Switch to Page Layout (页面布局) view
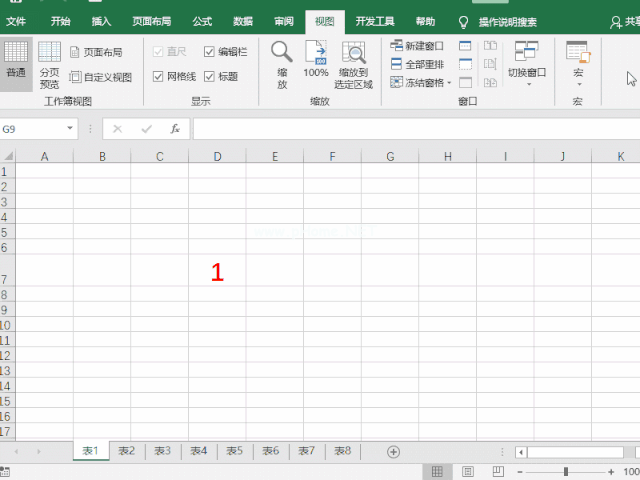This screenshot has width=640, height=480. pyautogui.click(x=96, y=52)
